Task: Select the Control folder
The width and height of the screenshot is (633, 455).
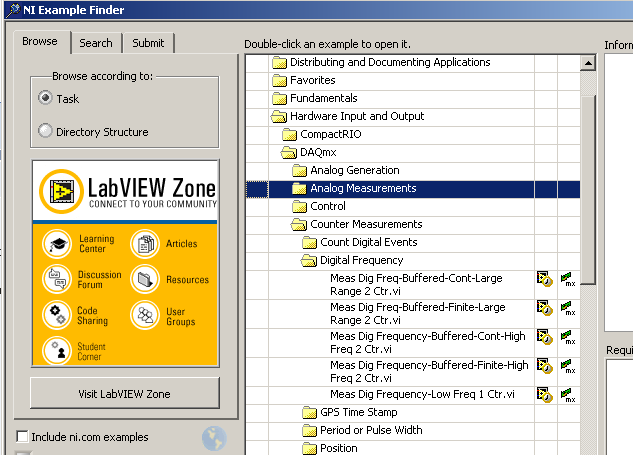Action: (x=328, y=206)
